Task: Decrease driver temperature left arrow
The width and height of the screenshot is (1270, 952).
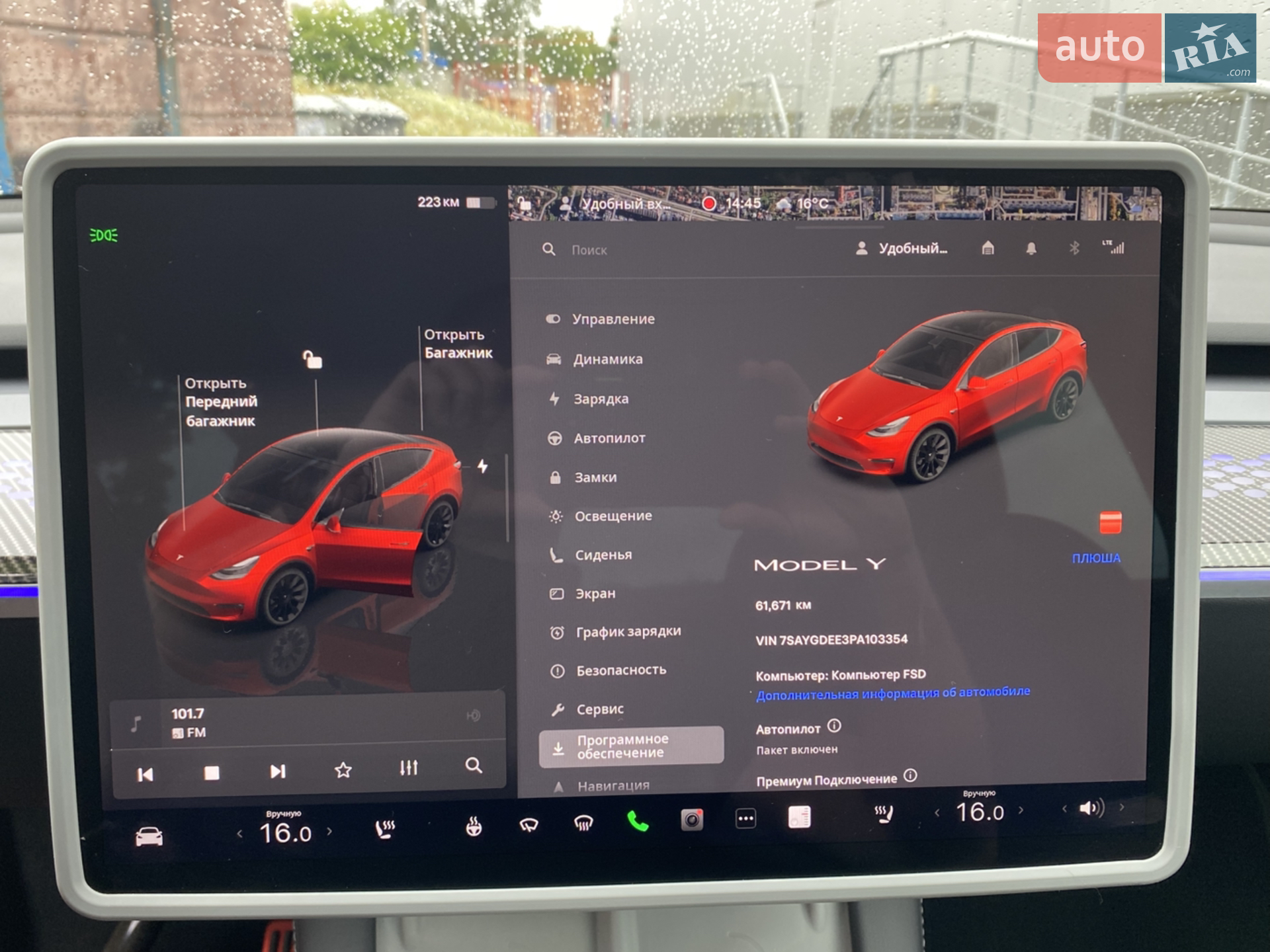Action: tap(239, 834)
